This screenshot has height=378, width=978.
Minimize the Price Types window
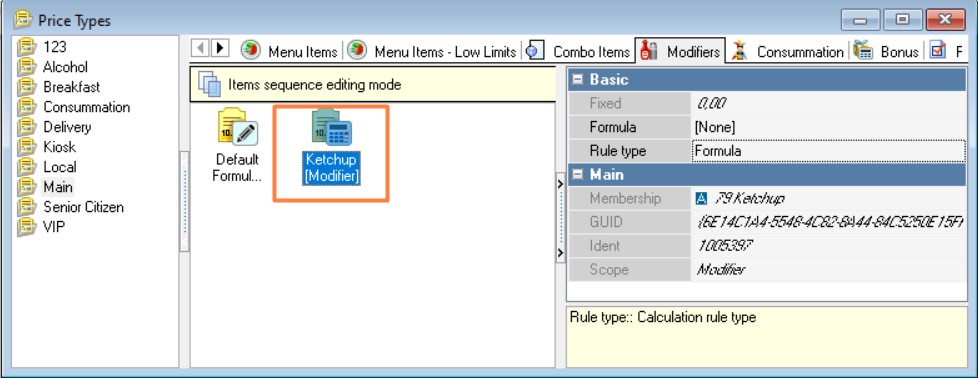[861, 20]
